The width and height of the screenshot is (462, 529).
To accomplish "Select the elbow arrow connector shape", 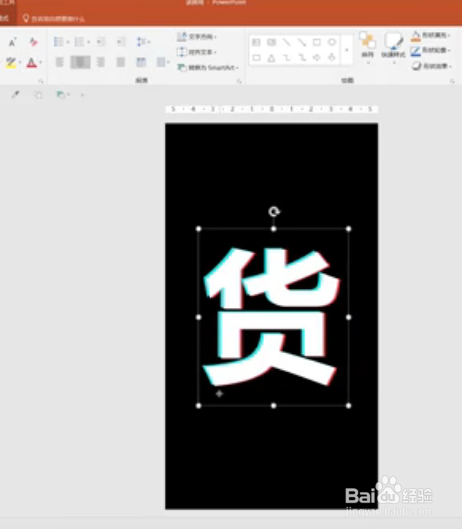I will [x=302, y=58].
